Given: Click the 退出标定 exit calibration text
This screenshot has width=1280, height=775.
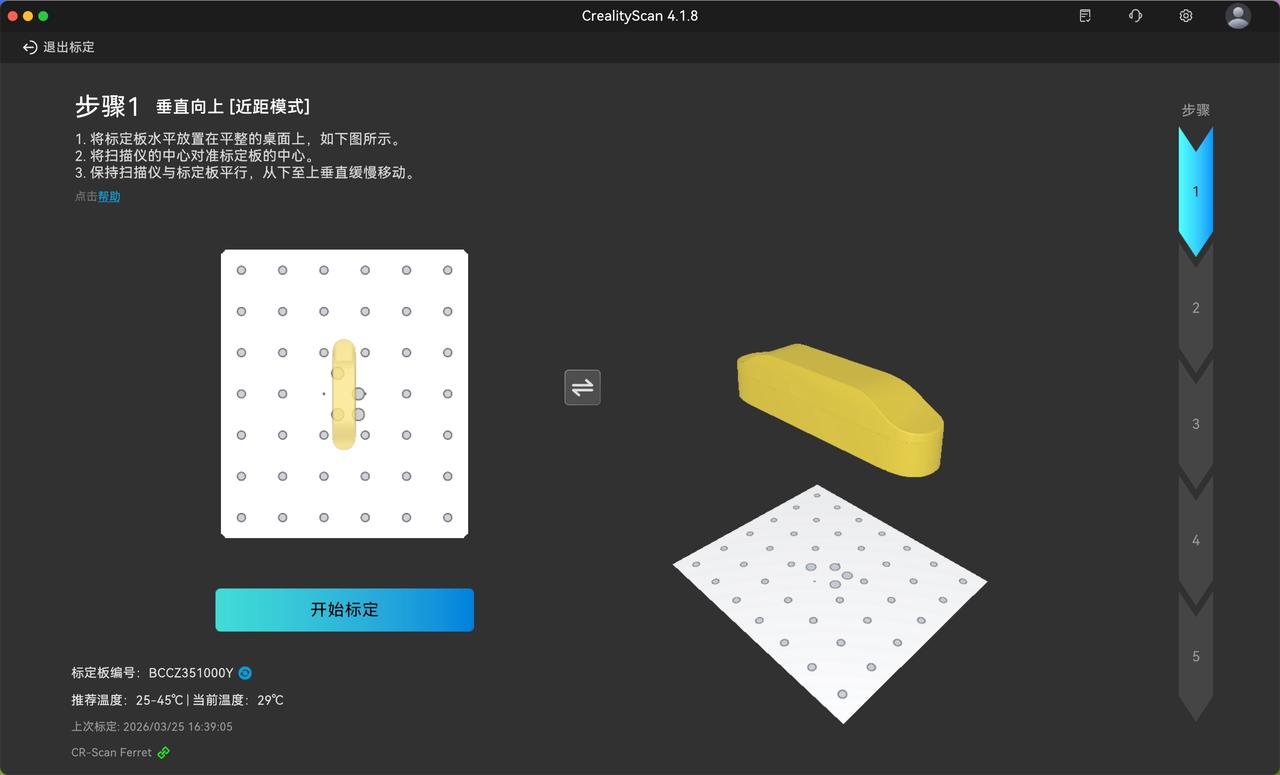Looking at the screenshot, I should click(69, 47).
